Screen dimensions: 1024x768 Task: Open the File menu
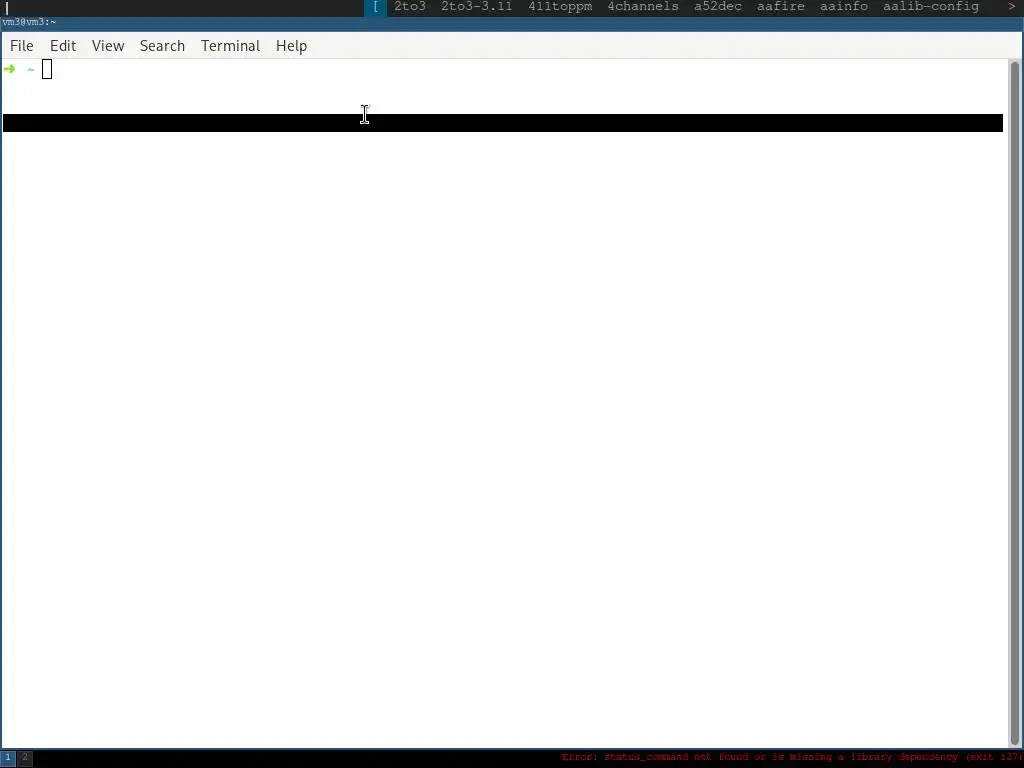pos(22,46)
